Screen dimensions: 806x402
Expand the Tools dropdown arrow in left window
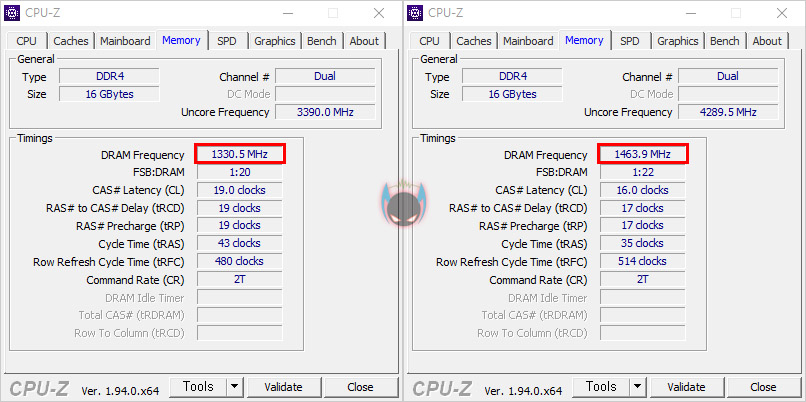click(234, 387)
